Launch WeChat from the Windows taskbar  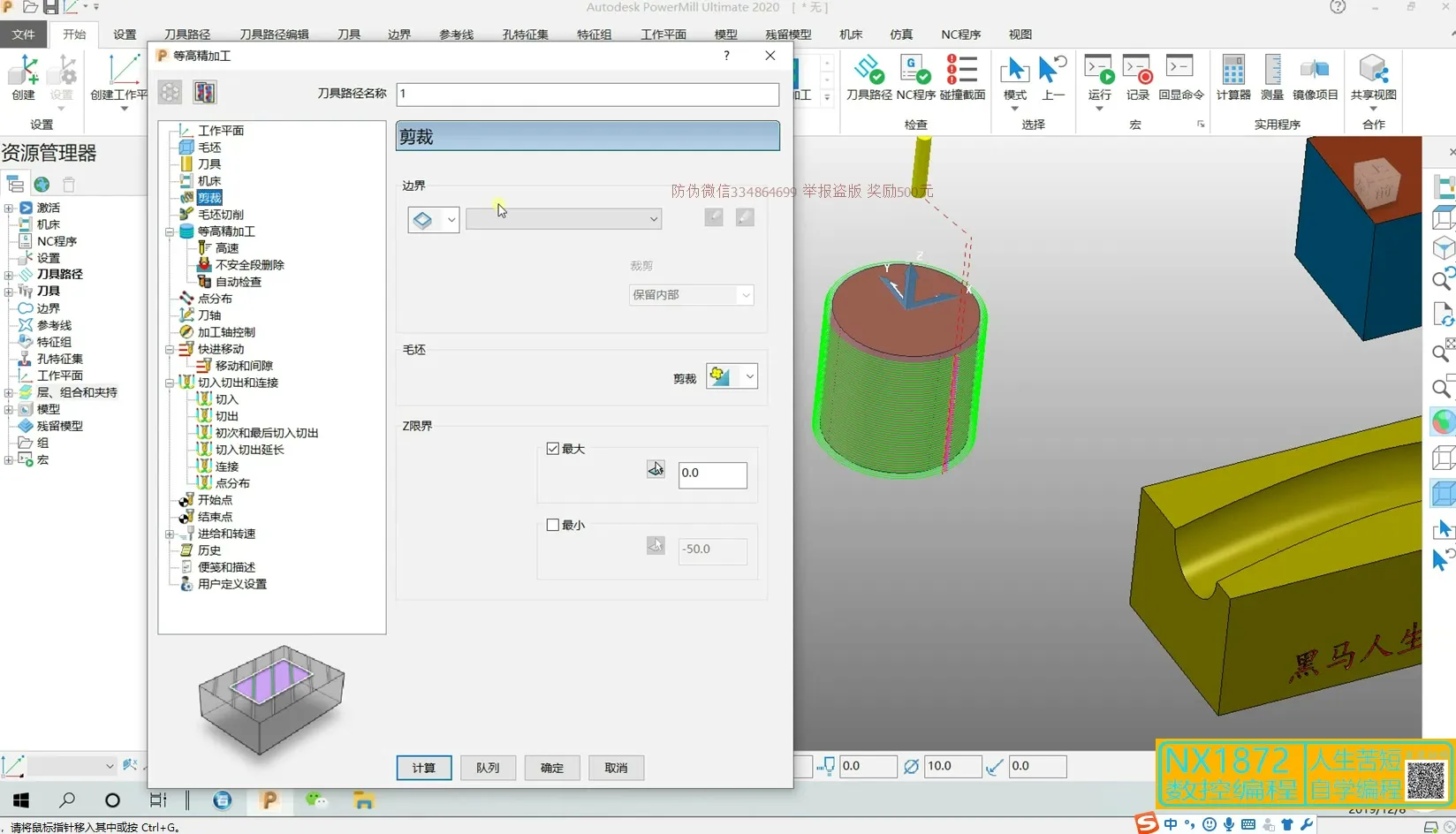315,800
